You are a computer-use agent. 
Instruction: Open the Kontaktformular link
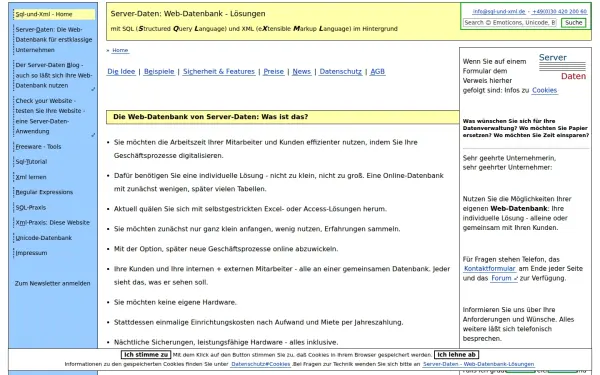490,269
